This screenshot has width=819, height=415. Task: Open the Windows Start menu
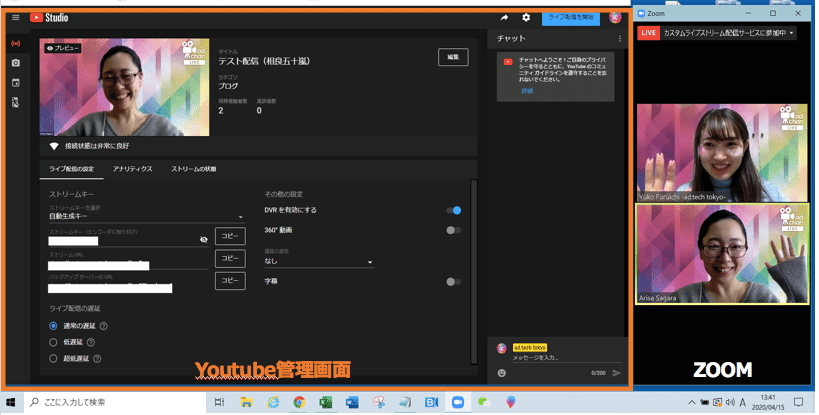[x=10, y=402]
